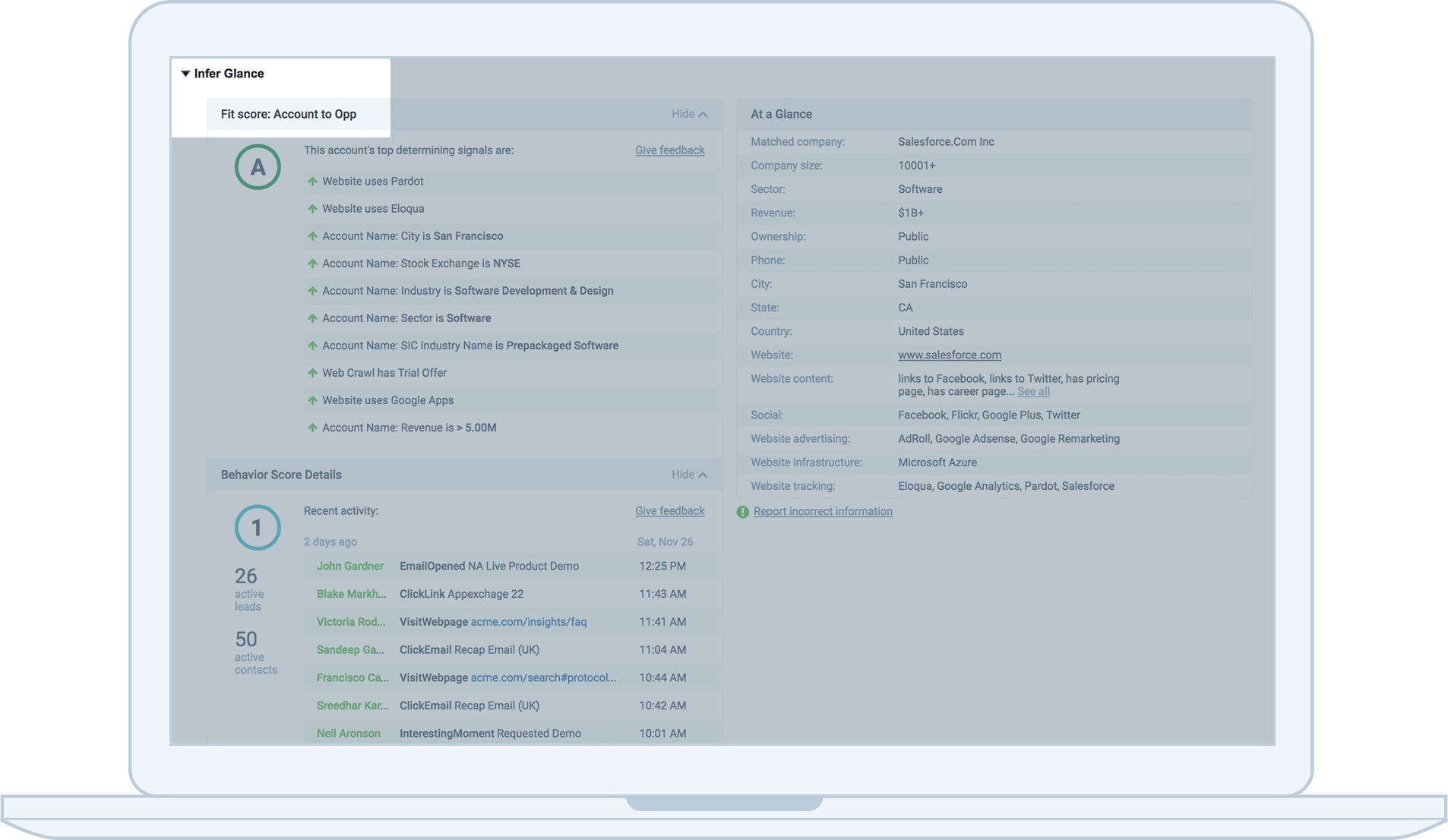The height and width of the screenshot is (840, 1448).
Task: Give feedback on fit score signals
Action: pos(669,150)
